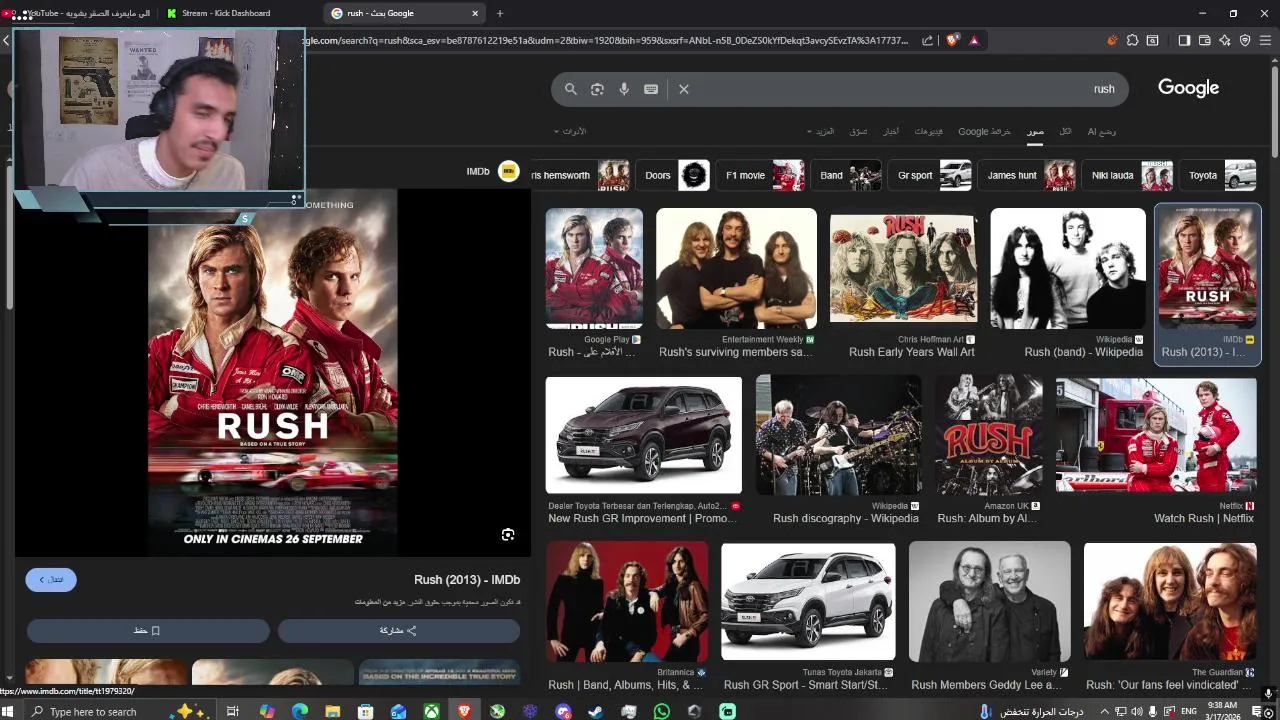1280x720 pixels.
Task: Open the on-screen keyboard icon in search bar
Action: (651, 89)
